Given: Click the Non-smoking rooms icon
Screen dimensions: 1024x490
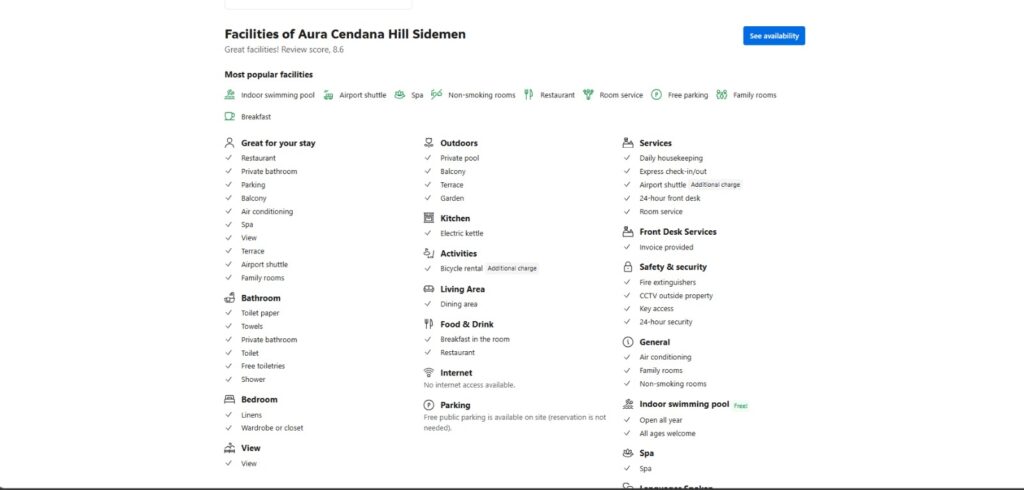Looking at the screenshot, I should (x=436, y=95).
